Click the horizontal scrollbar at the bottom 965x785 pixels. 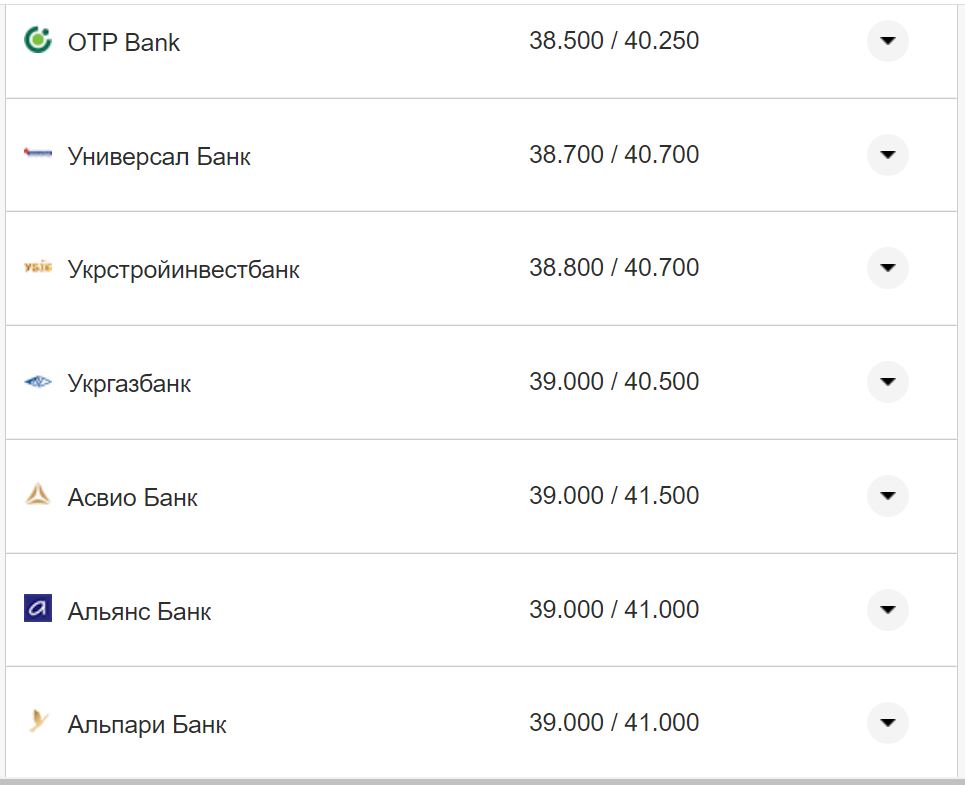pos(482,780)
